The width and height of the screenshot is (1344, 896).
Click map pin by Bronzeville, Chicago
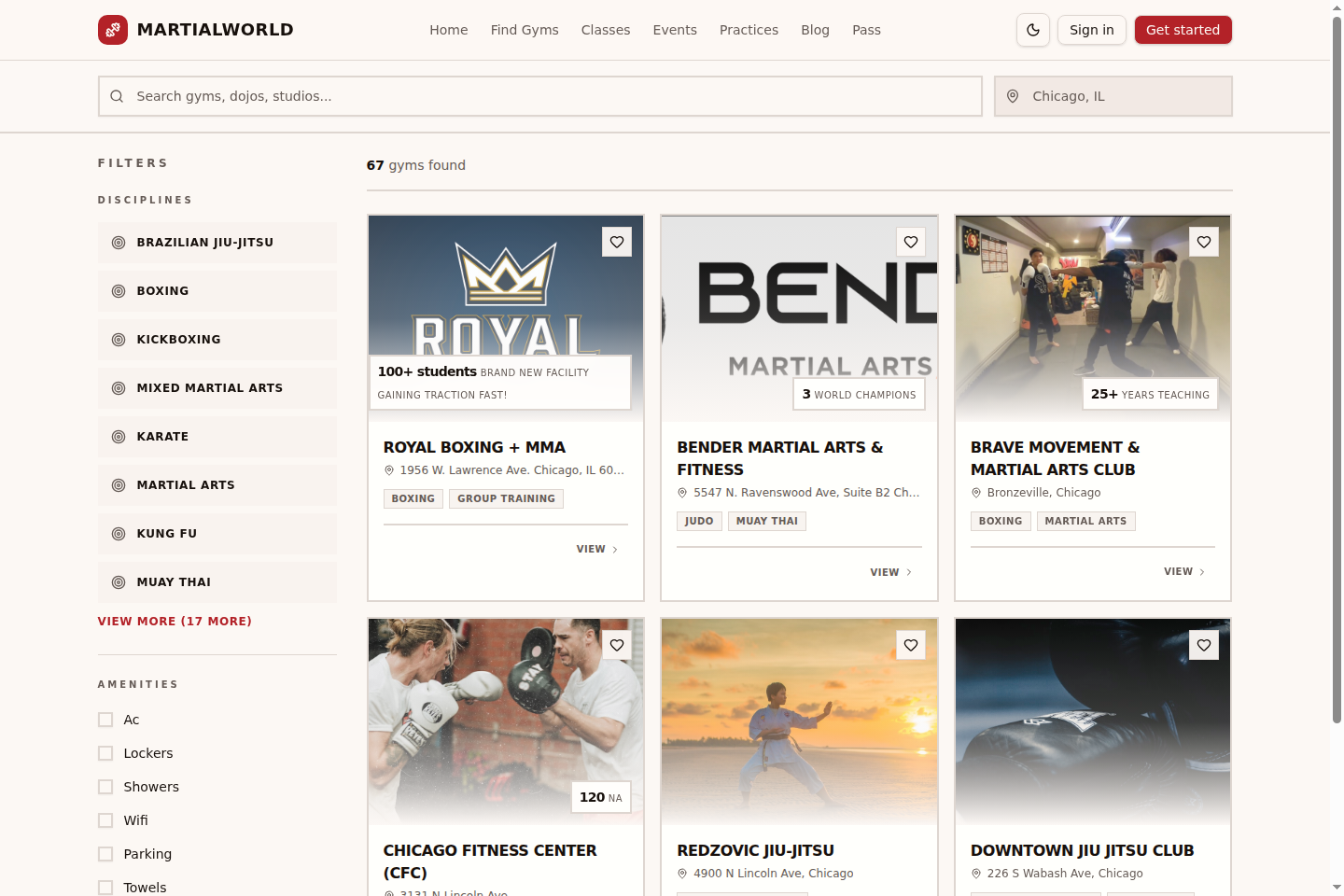pos(976,493)
